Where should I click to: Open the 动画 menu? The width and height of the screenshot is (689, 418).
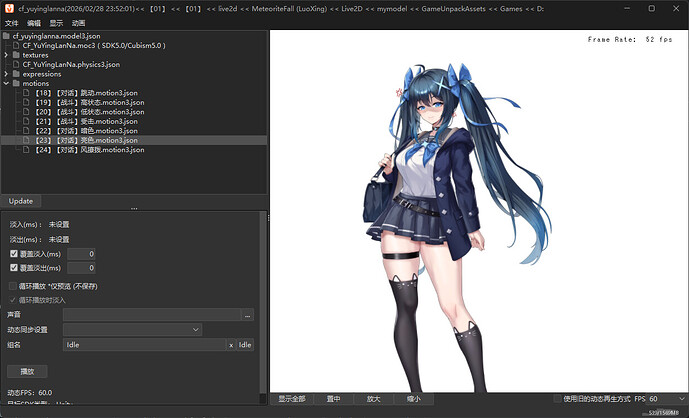78,22
